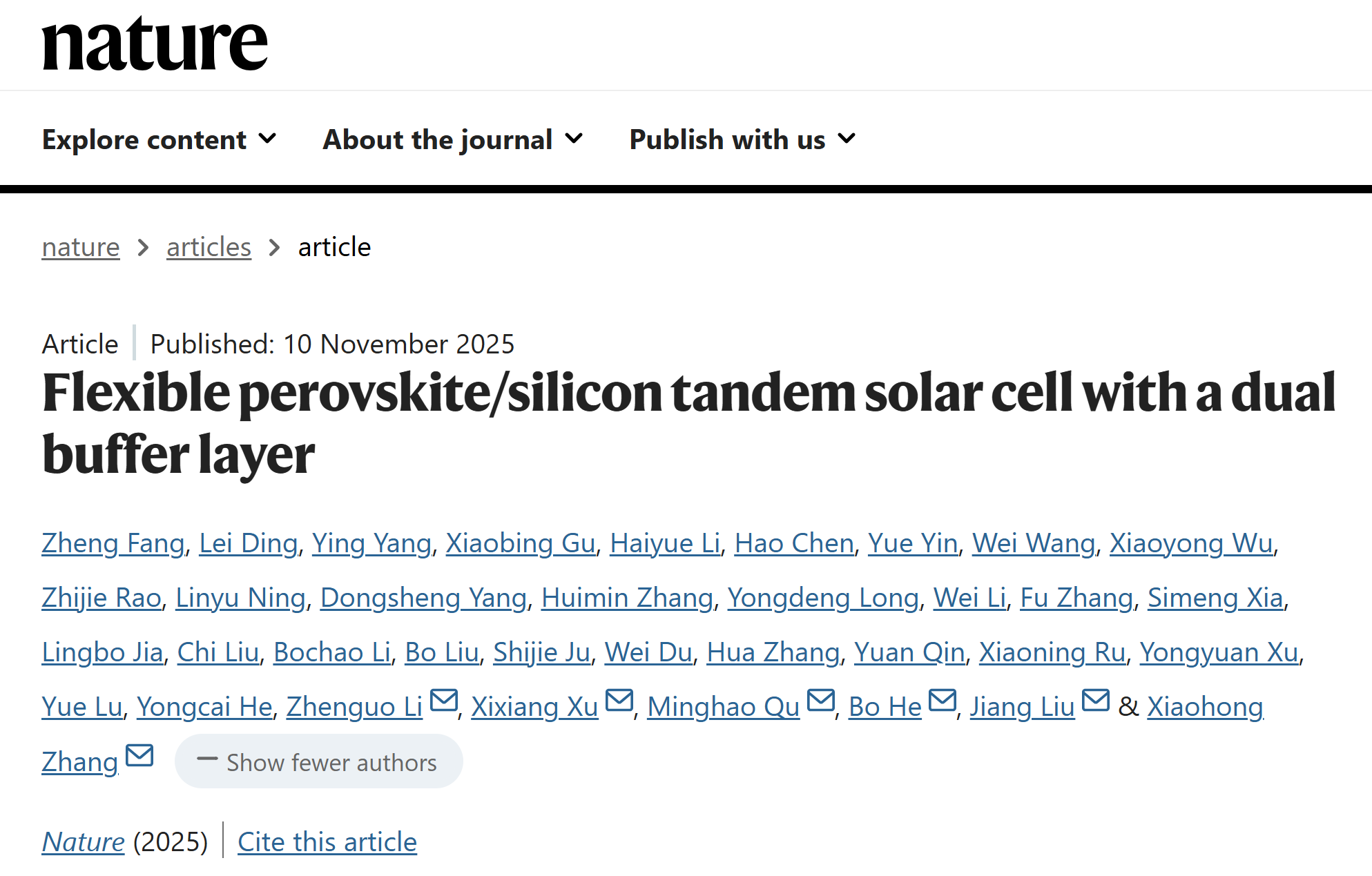
Task: Click author name Yongyuan Xu
Action: point(1219,652)
